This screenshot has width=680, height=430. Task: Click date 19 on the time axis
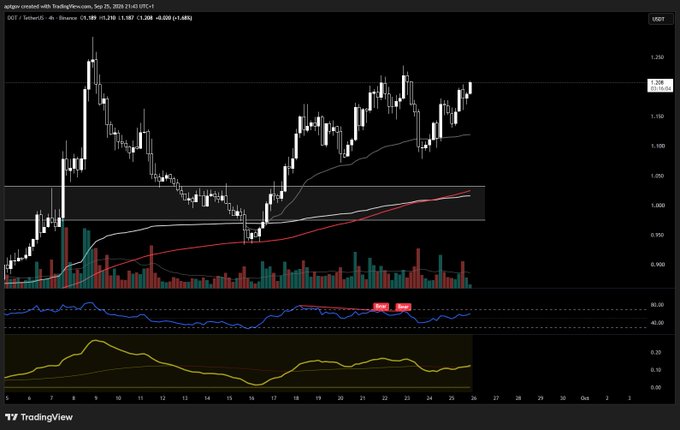(318, 398)
